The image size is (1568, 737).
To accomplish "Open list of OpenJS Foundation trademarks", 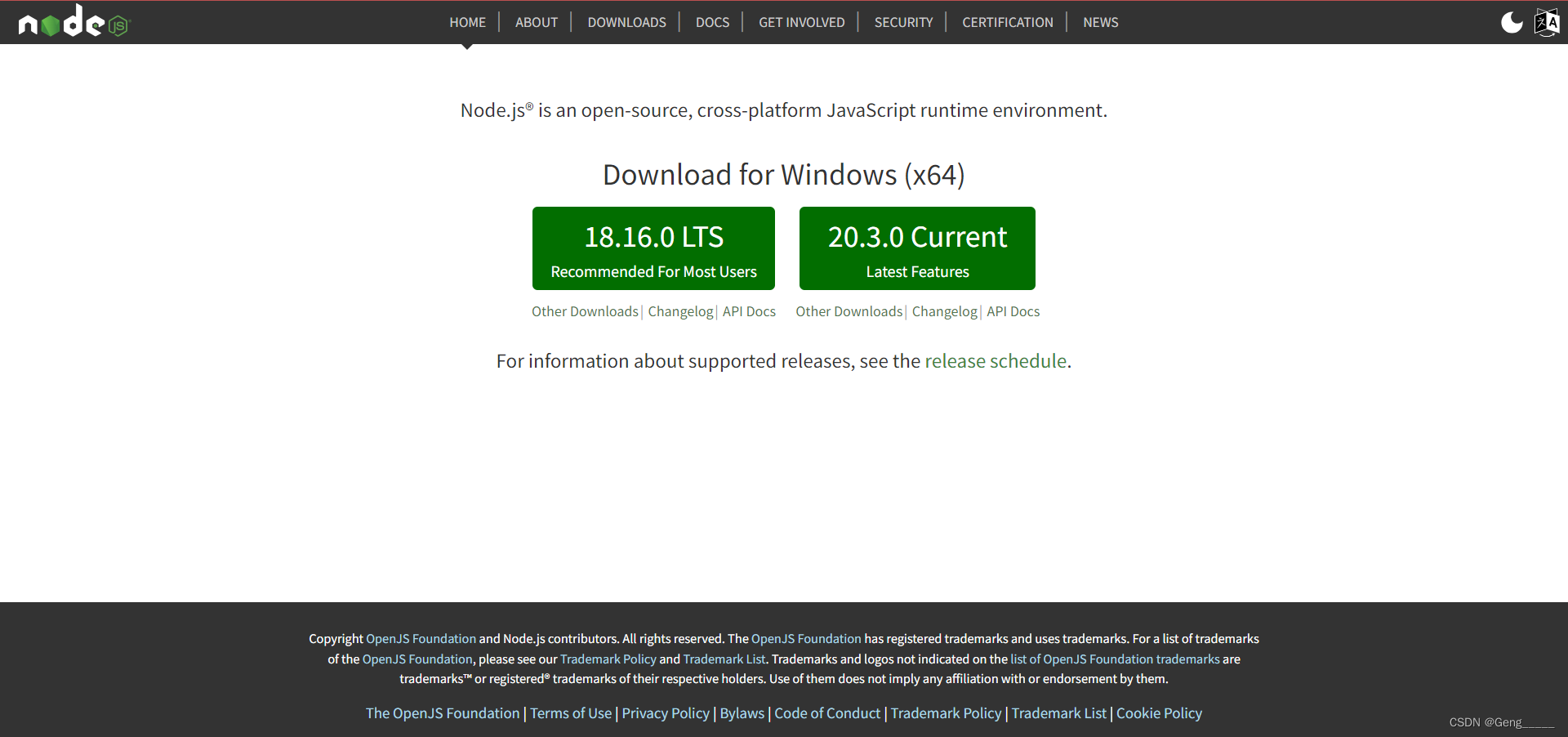I will pos(1115,659).
